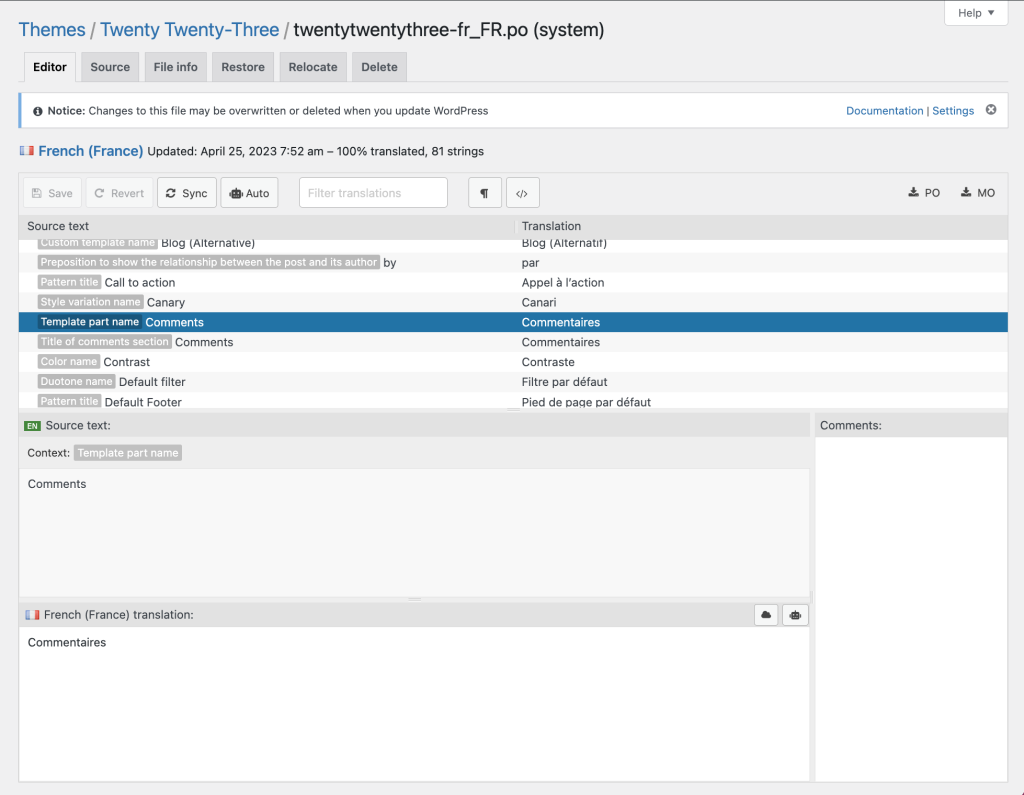Click the French flag icon by locale
Viewport: 1024px width, 795px height.
[27, 151]
